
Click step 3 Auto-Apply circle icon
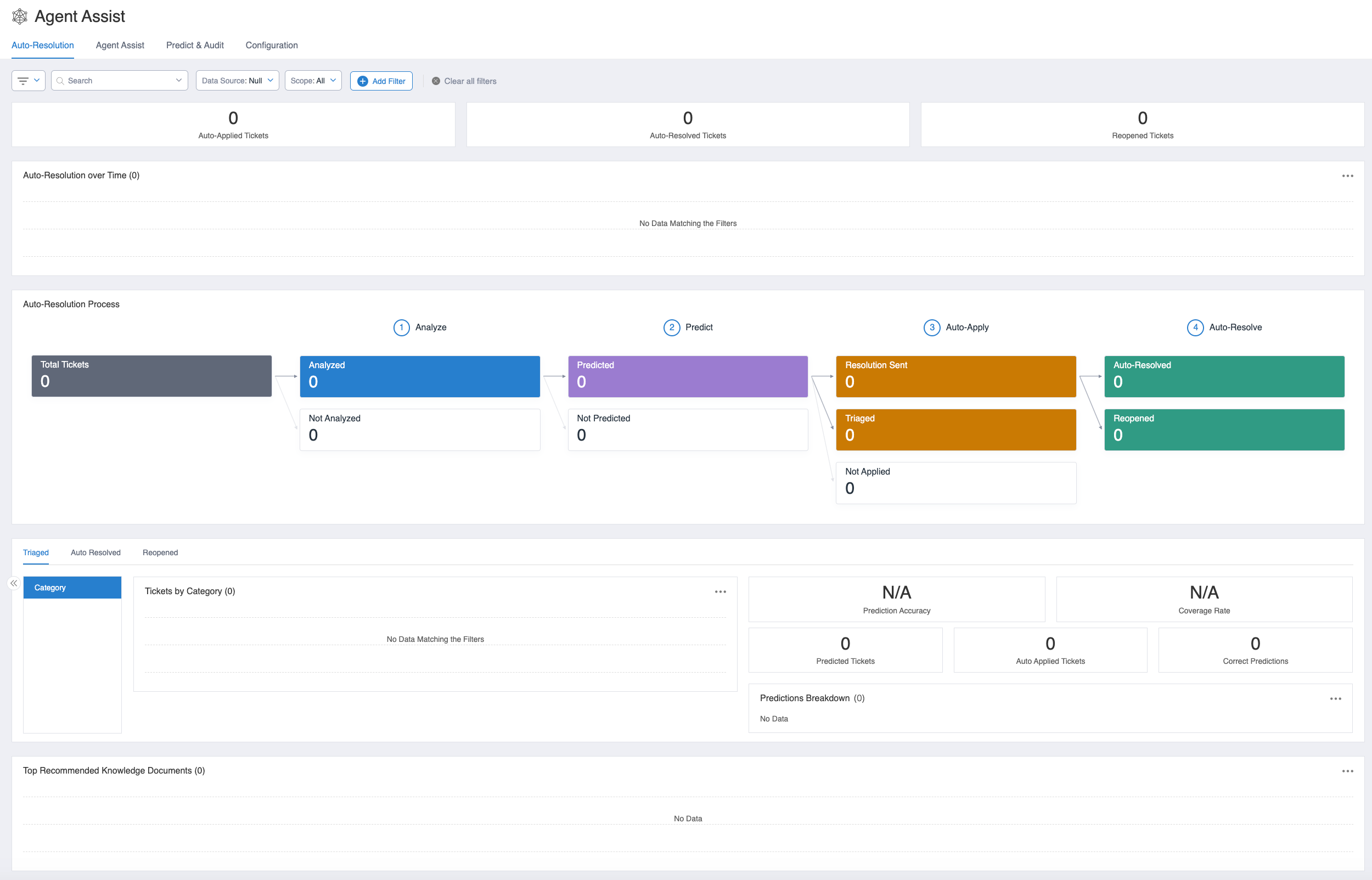(932, 328)
